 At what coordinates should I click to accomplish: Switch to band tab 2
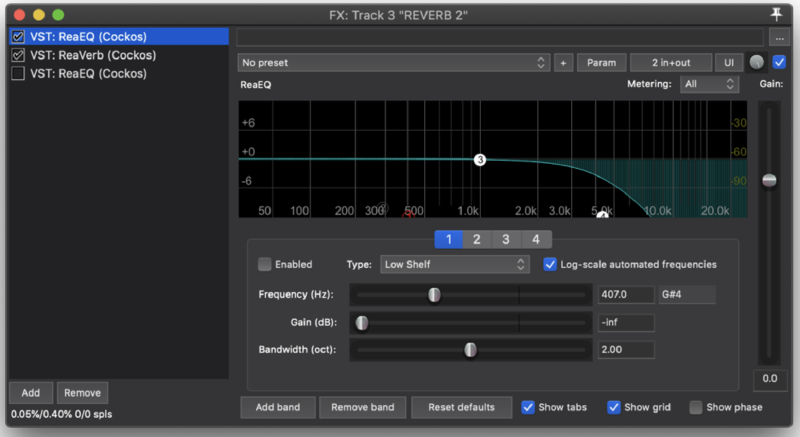[477, 239]
